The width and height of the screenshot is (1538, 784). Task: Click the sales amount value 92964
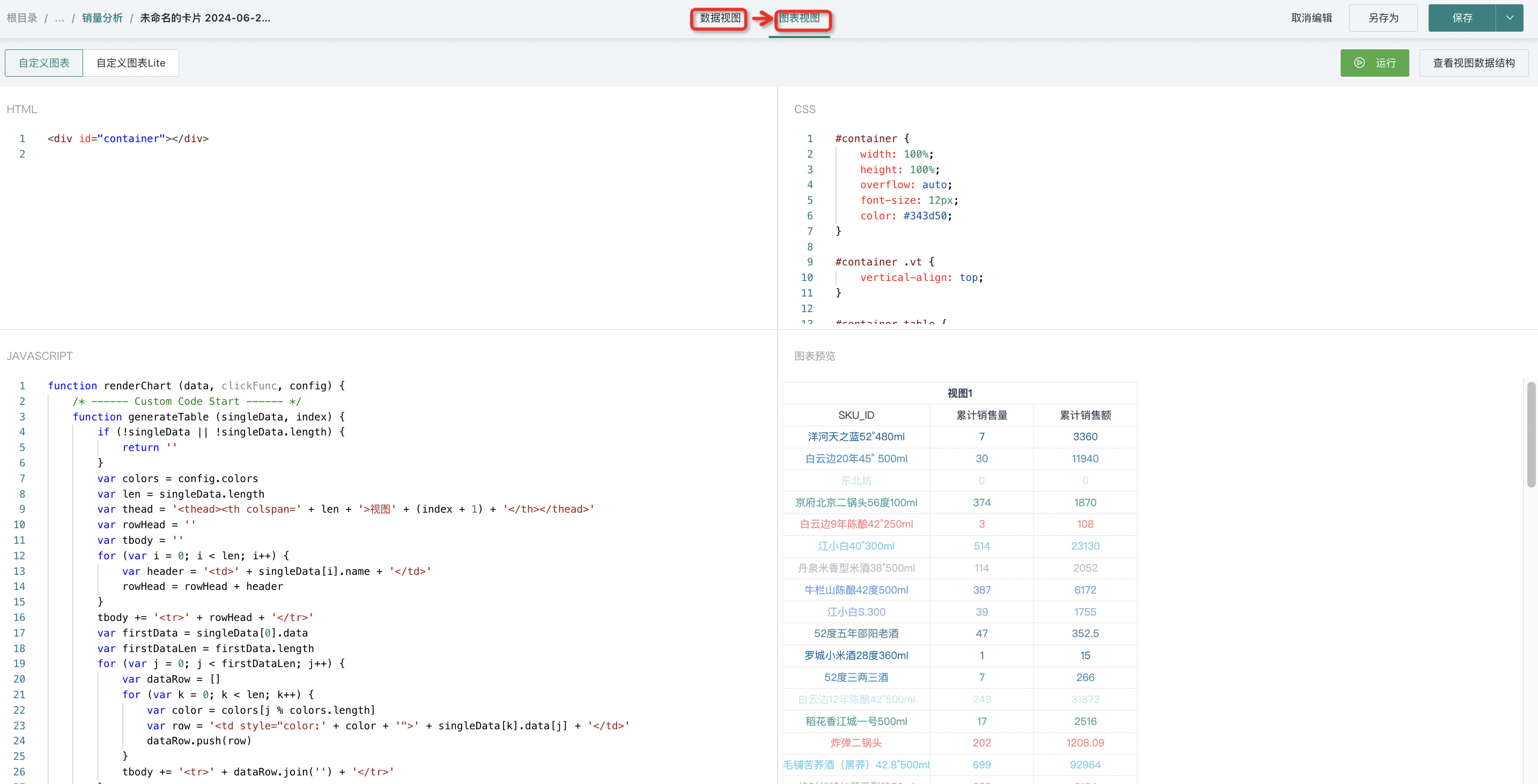coord(1085,765)
